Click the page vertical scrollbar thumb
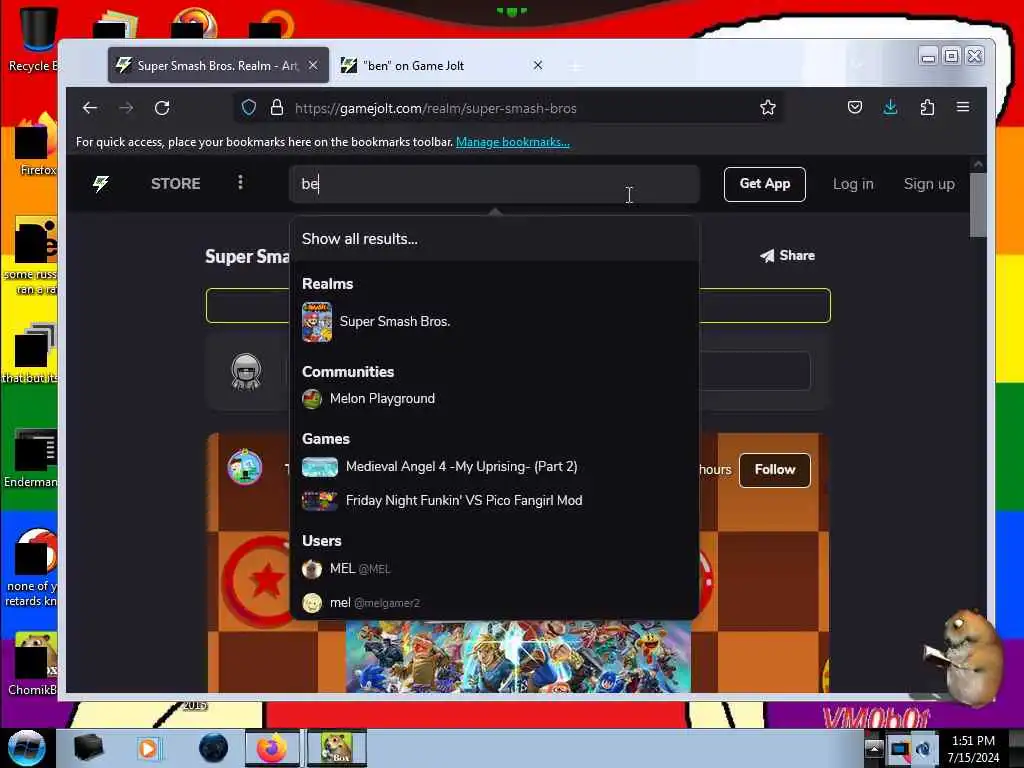This screenshot has width=1024, height=768. pos(978,204)
